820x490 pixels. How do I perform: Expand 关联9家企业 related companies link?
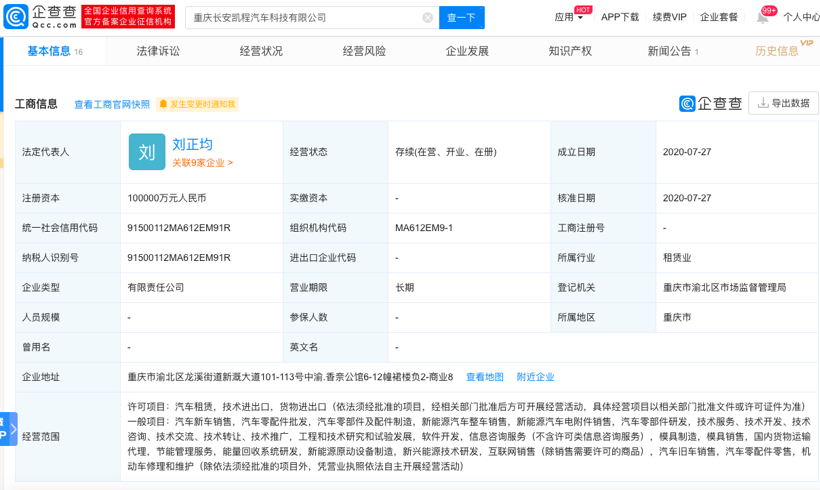pos(202,162)
